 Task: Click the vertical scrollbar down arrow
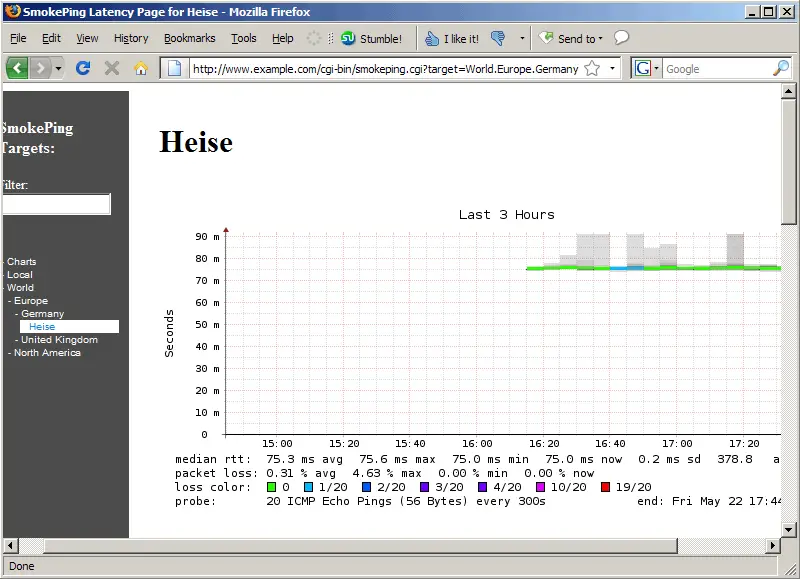click(788, 530)
